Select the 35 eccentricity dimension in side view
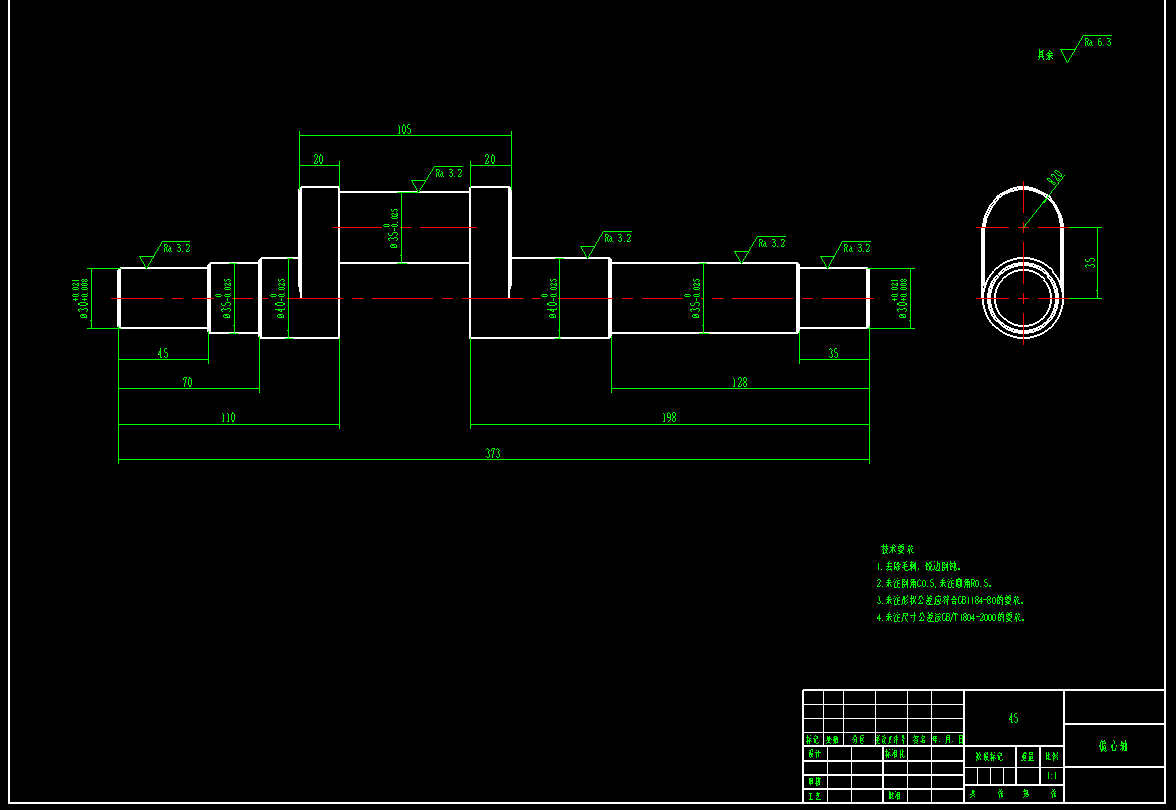This screenshot has height=810, width=1176. pyautogui.click(x=1090, y=262)
